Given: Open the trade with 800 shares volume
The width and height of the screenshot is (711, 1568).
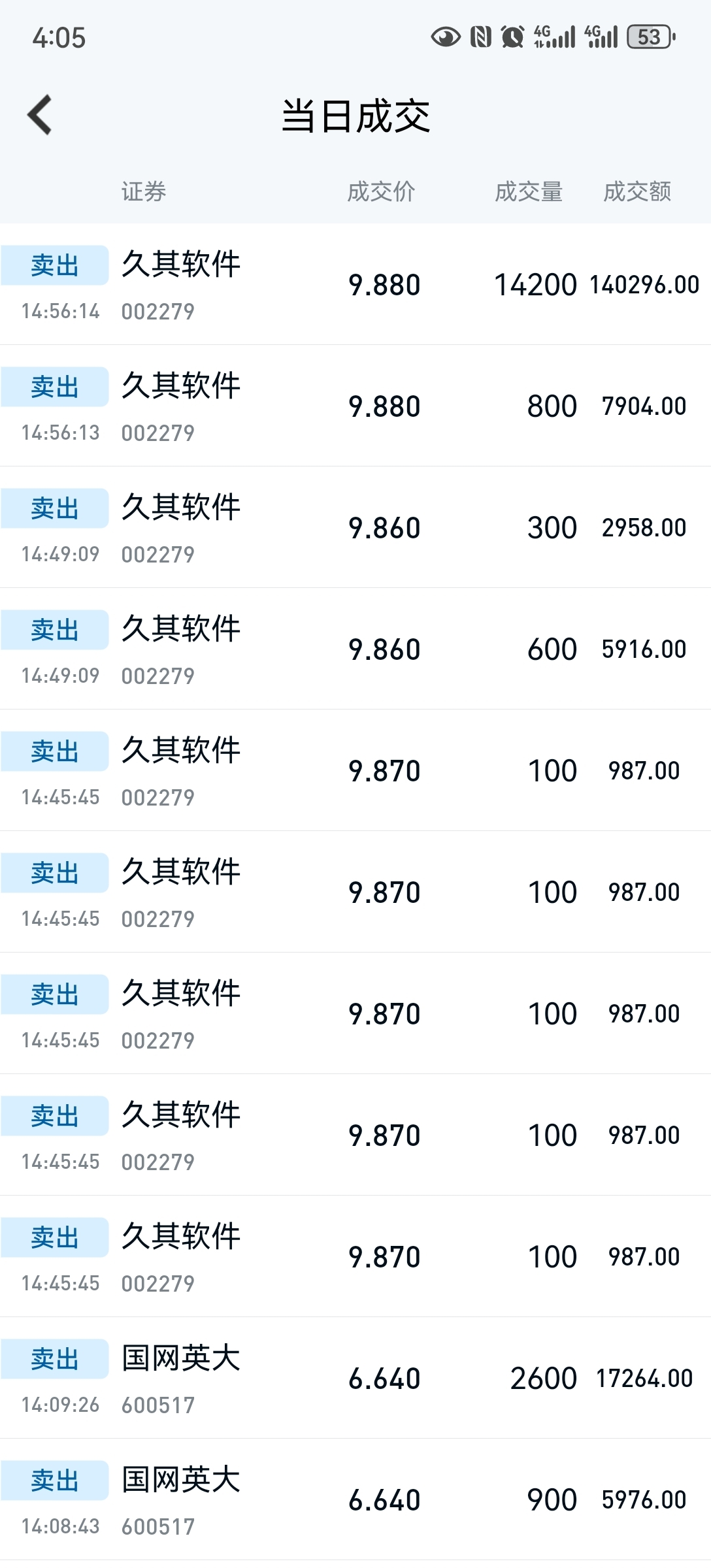Looking at the screenshot, I should tap(355, 406).
